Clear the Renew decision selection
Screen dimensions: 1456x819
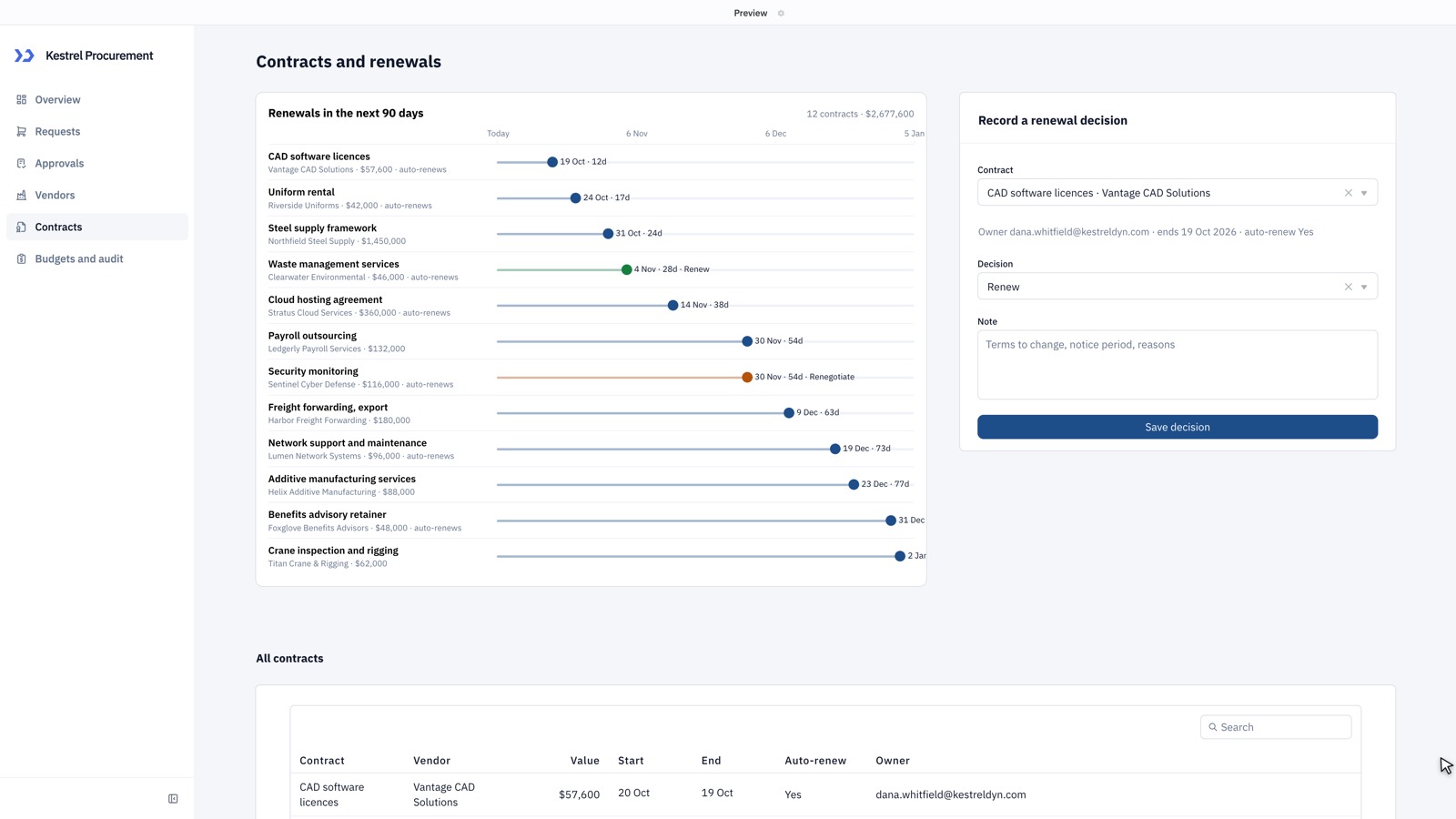click(x=1349, y=287)
